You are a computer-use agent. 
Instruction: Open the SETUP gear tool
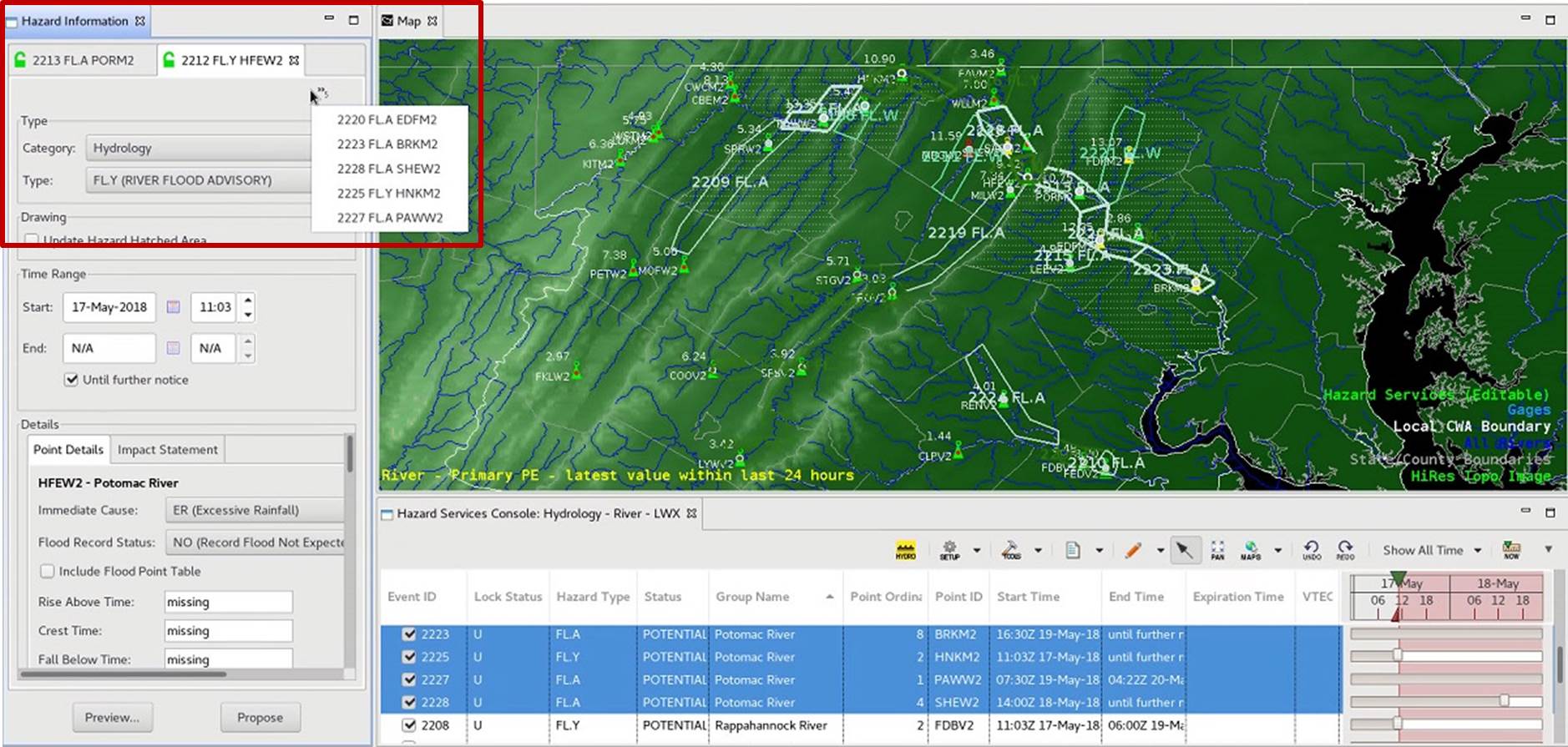coord(949,550)
